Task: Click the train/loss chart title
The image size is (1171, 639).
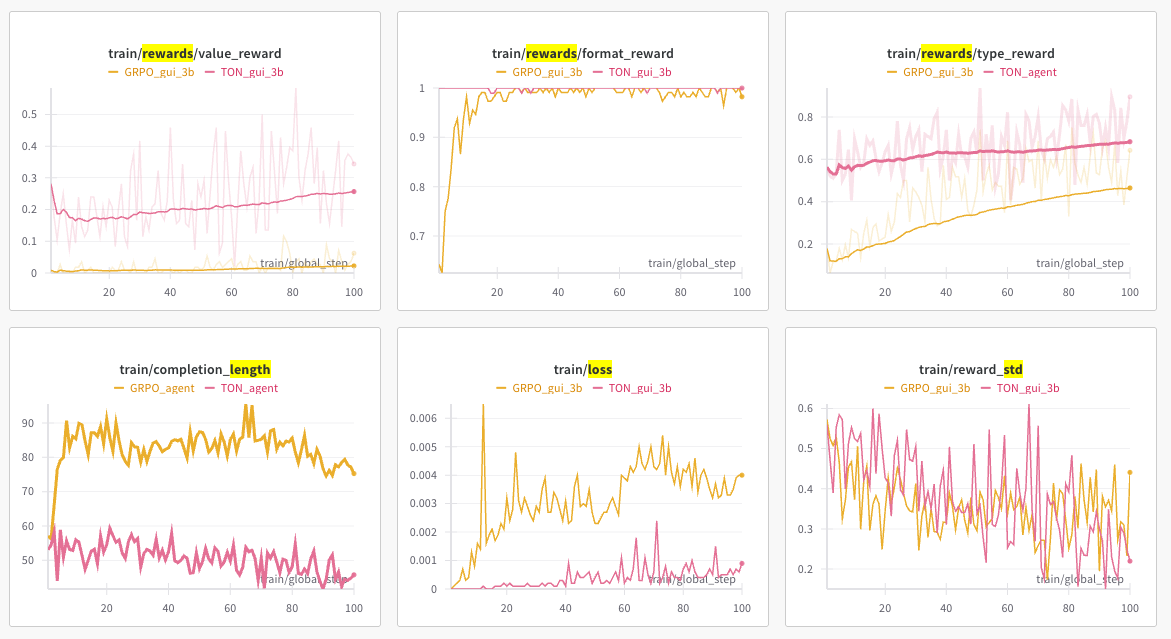Action: (582, 370)
